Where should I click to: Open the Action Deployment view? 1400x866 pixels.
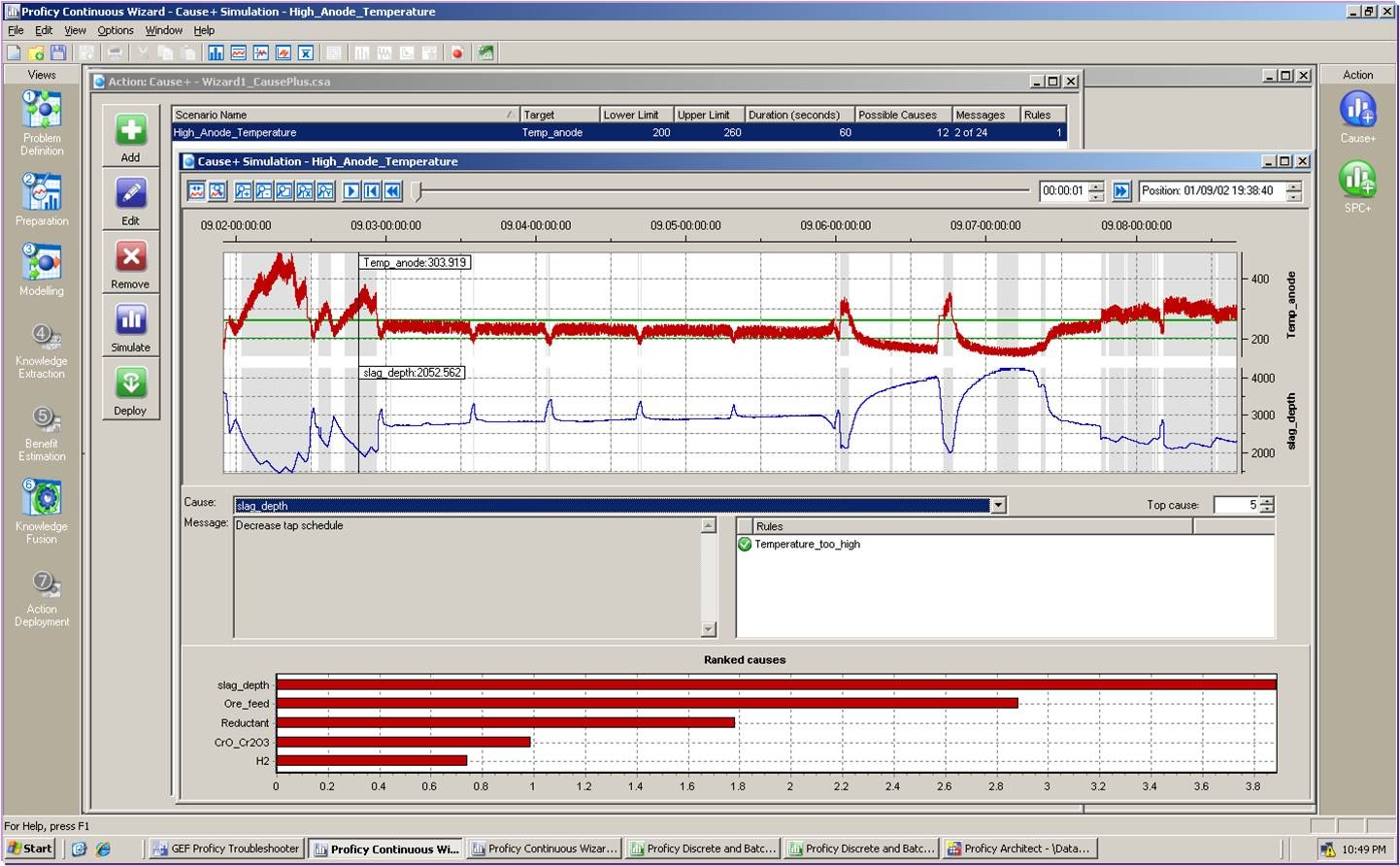42,599
